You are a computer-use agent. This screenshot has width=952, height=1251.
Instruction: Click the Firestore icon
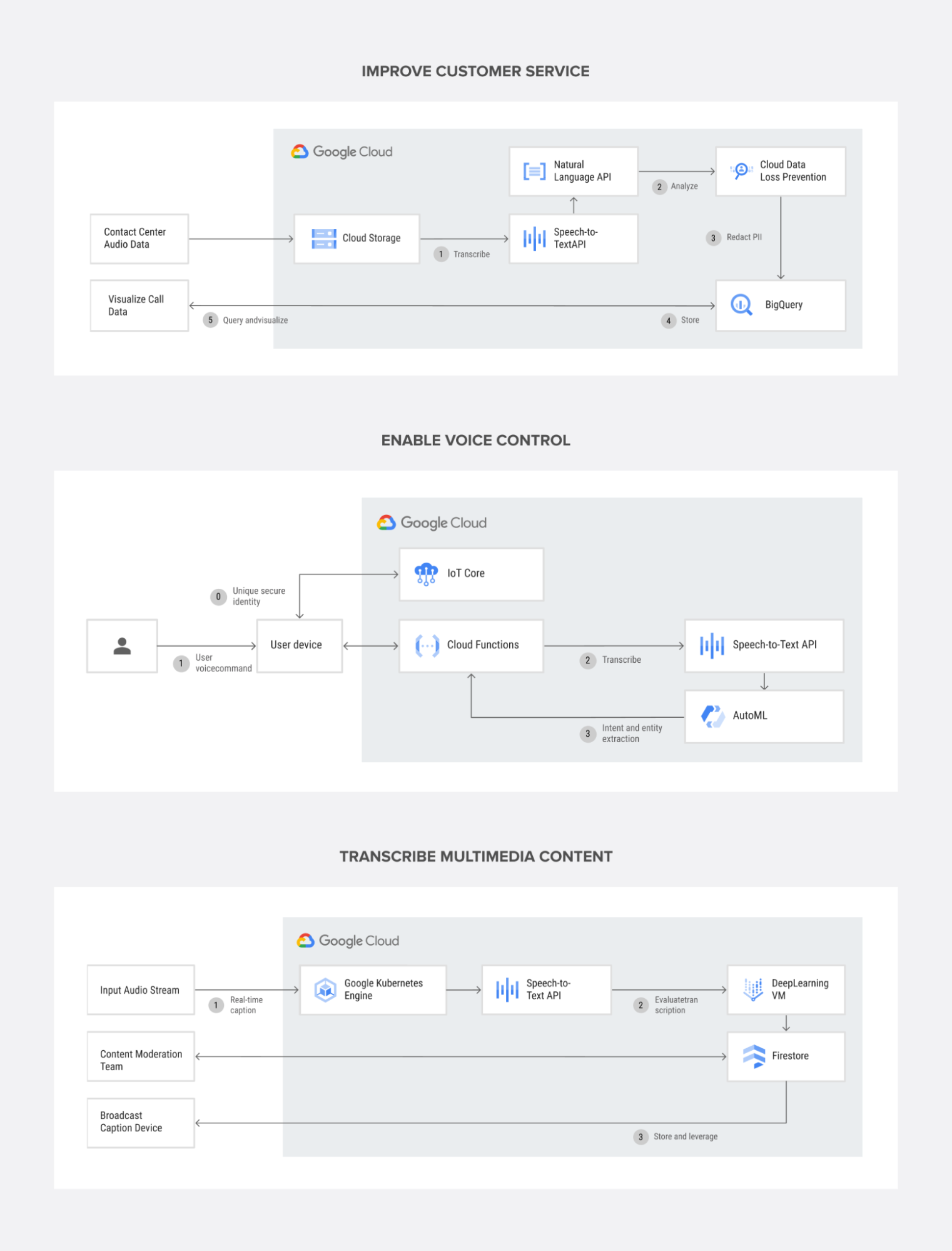[754, 1056]
